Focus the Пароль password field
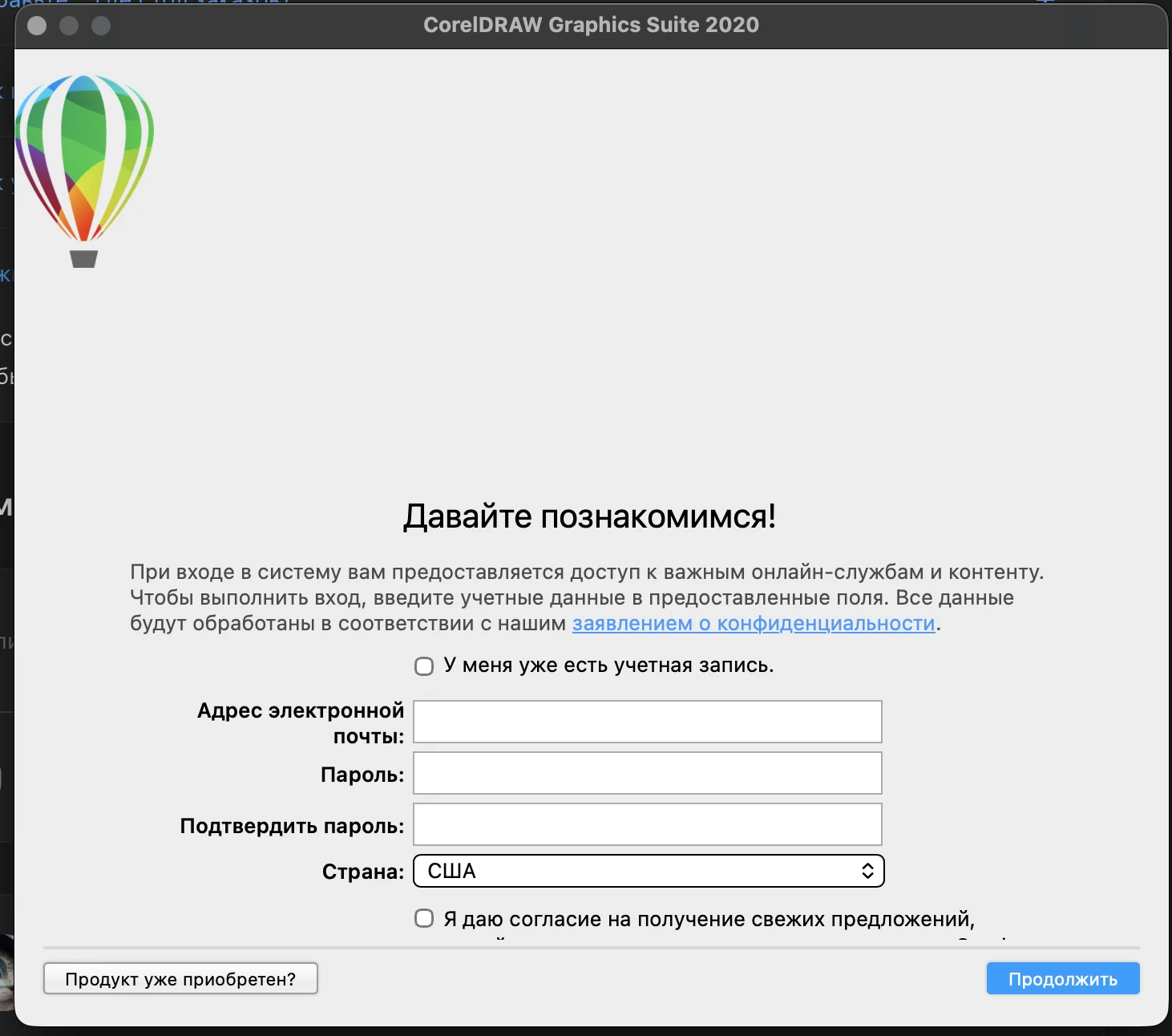Image resolution: width=1172 pixels, height=1036 pixels. [648, 773]
